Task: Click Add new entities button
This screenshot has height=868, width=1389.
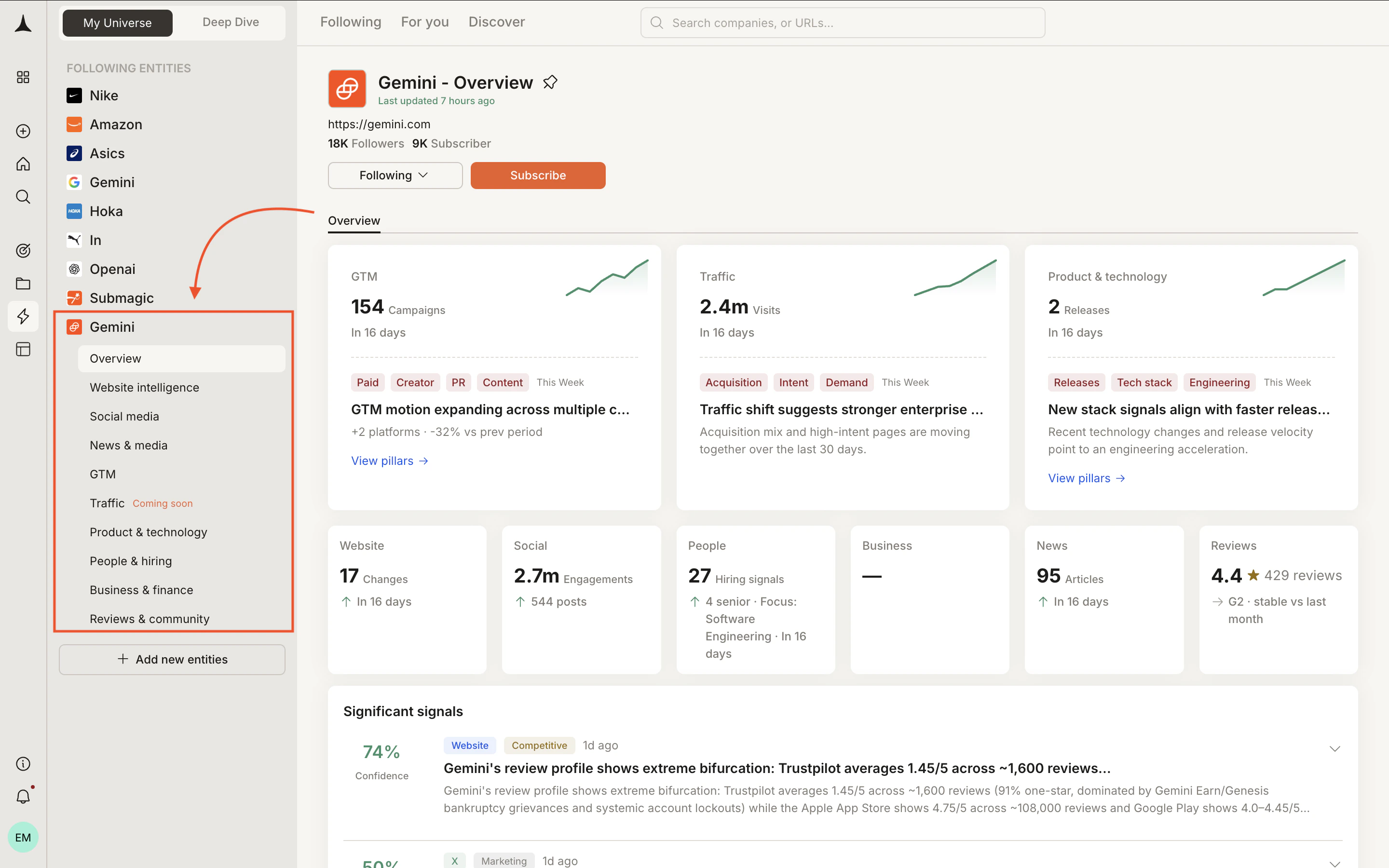Action: (172, 660)
